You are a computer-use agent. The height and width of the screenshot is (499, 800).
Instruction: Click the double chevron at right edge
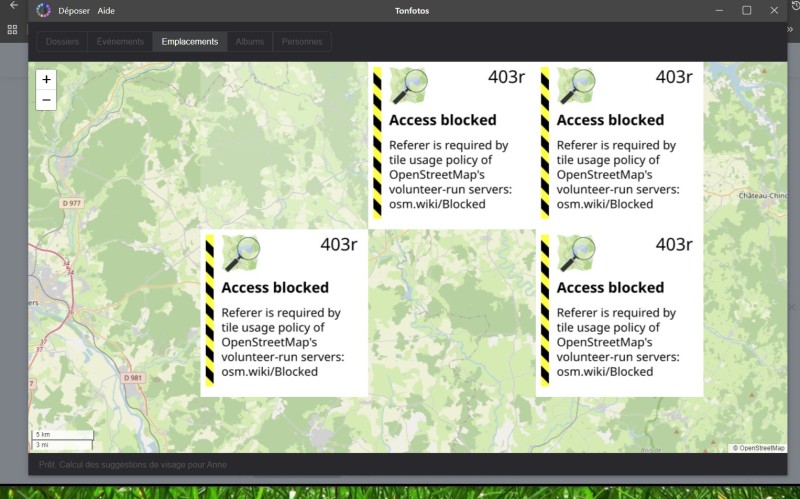(790, 30)
